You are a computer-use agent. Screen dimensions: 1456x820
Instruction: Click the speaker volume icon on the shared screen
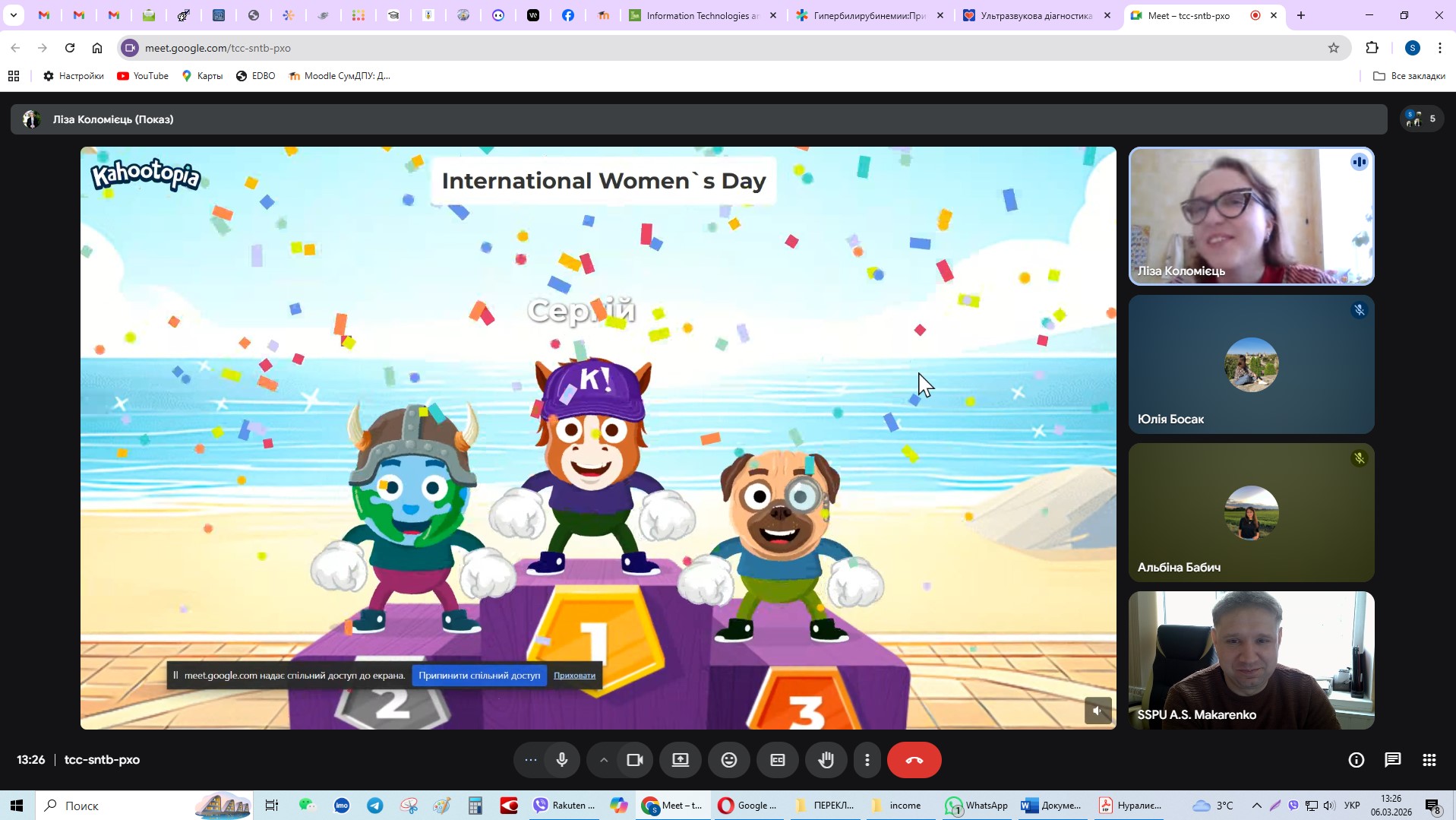pyautogui.click(x=1097, y=711)
